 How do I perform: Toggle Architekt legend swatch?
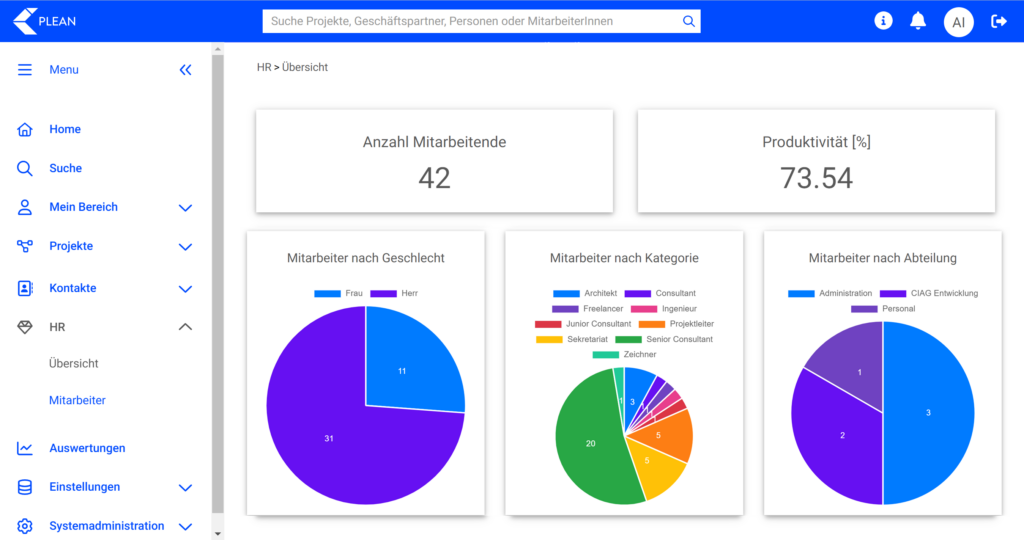pos(566,294)
